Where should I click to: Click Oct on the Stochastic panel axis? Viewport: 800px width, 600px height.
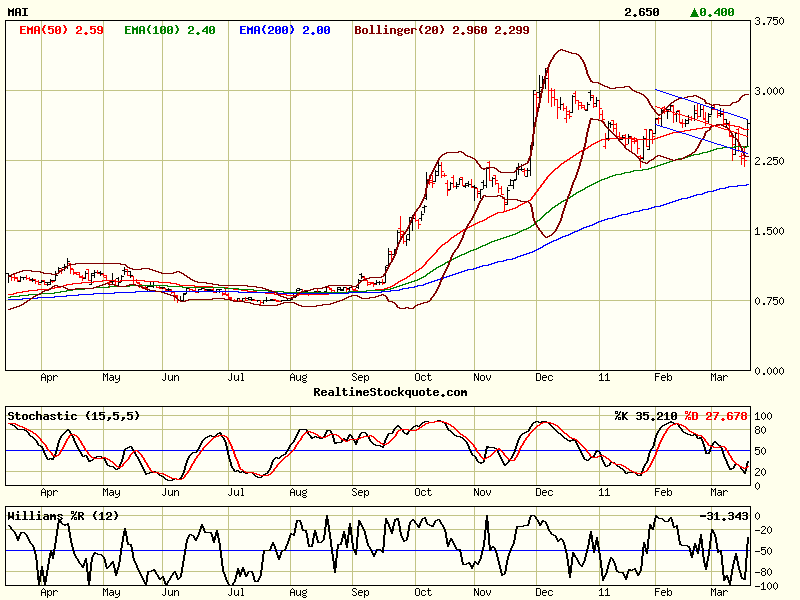tap(423, 492)
